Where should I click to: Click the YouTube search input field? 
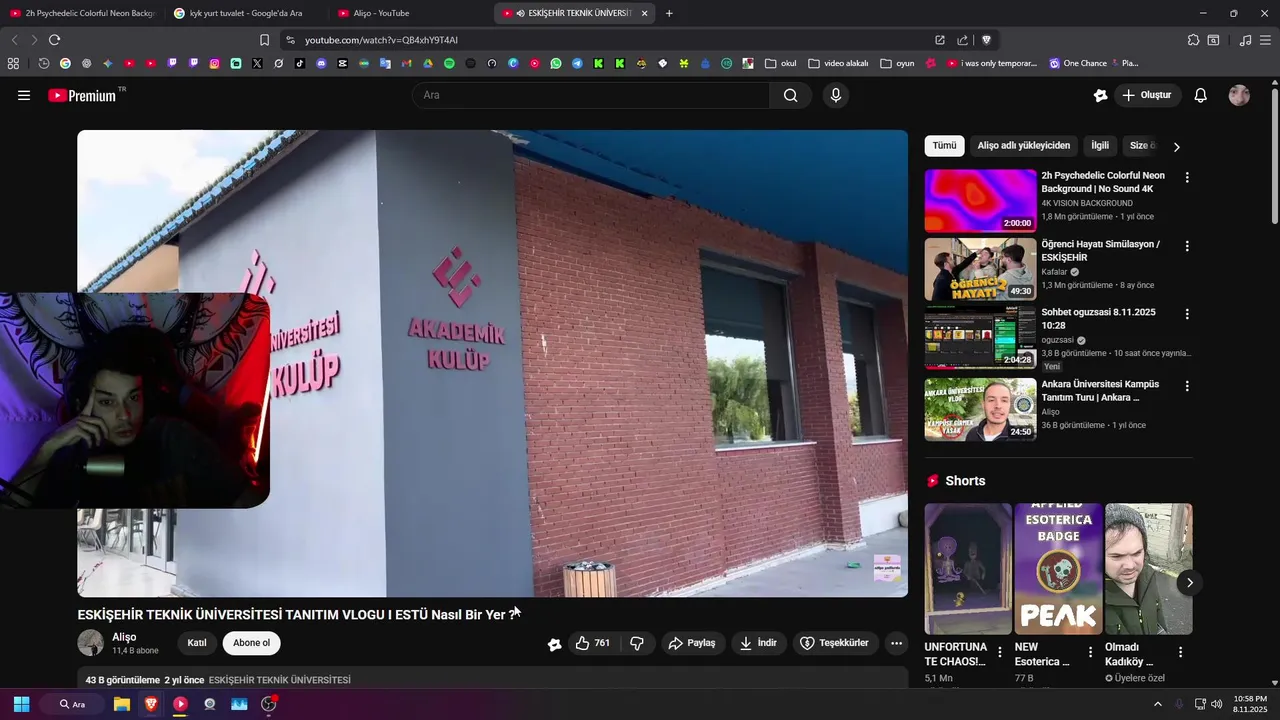pos(591,95)
